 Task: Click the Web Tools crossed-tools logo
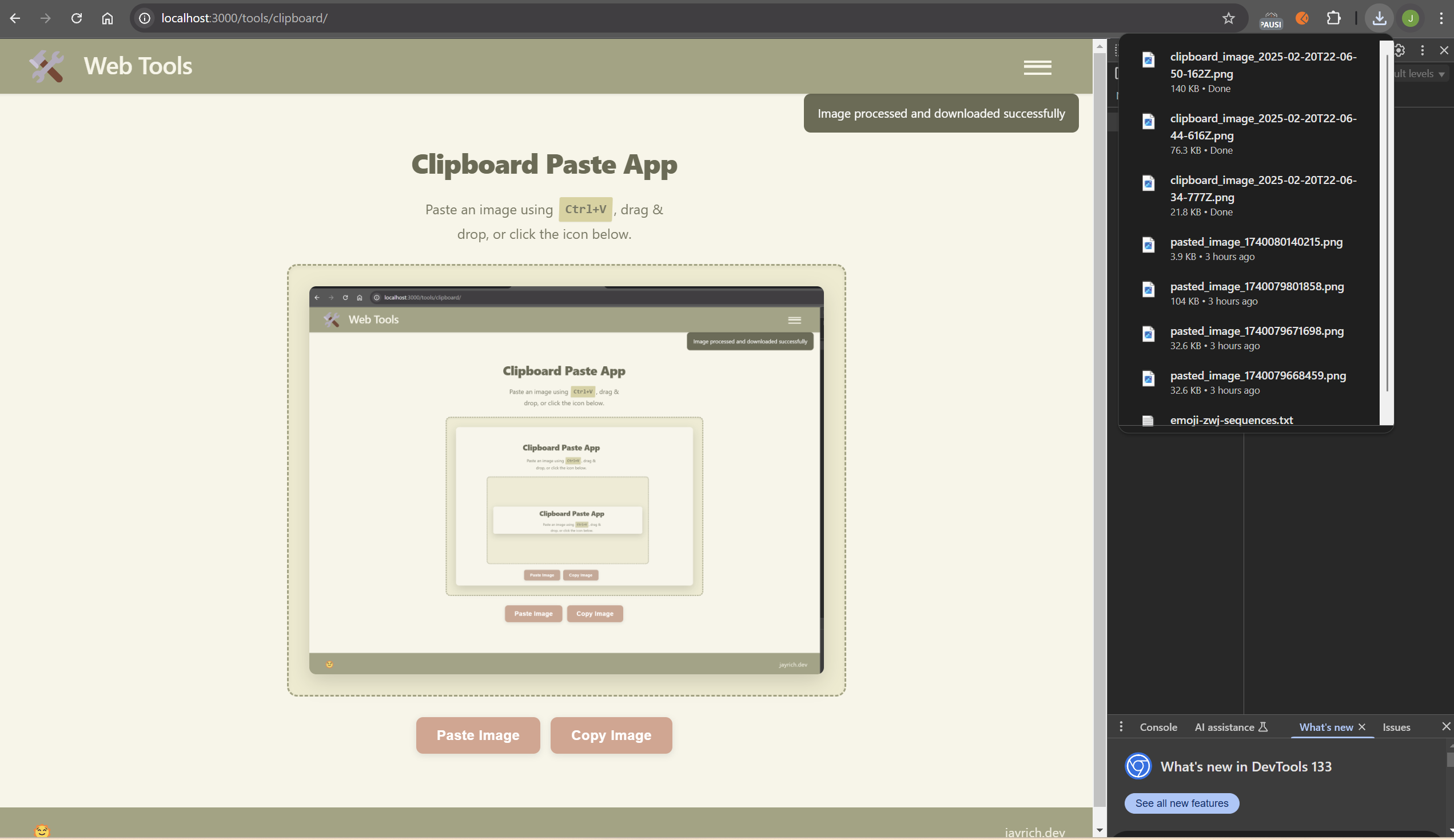pyautogui.click(x=47, y=66)
